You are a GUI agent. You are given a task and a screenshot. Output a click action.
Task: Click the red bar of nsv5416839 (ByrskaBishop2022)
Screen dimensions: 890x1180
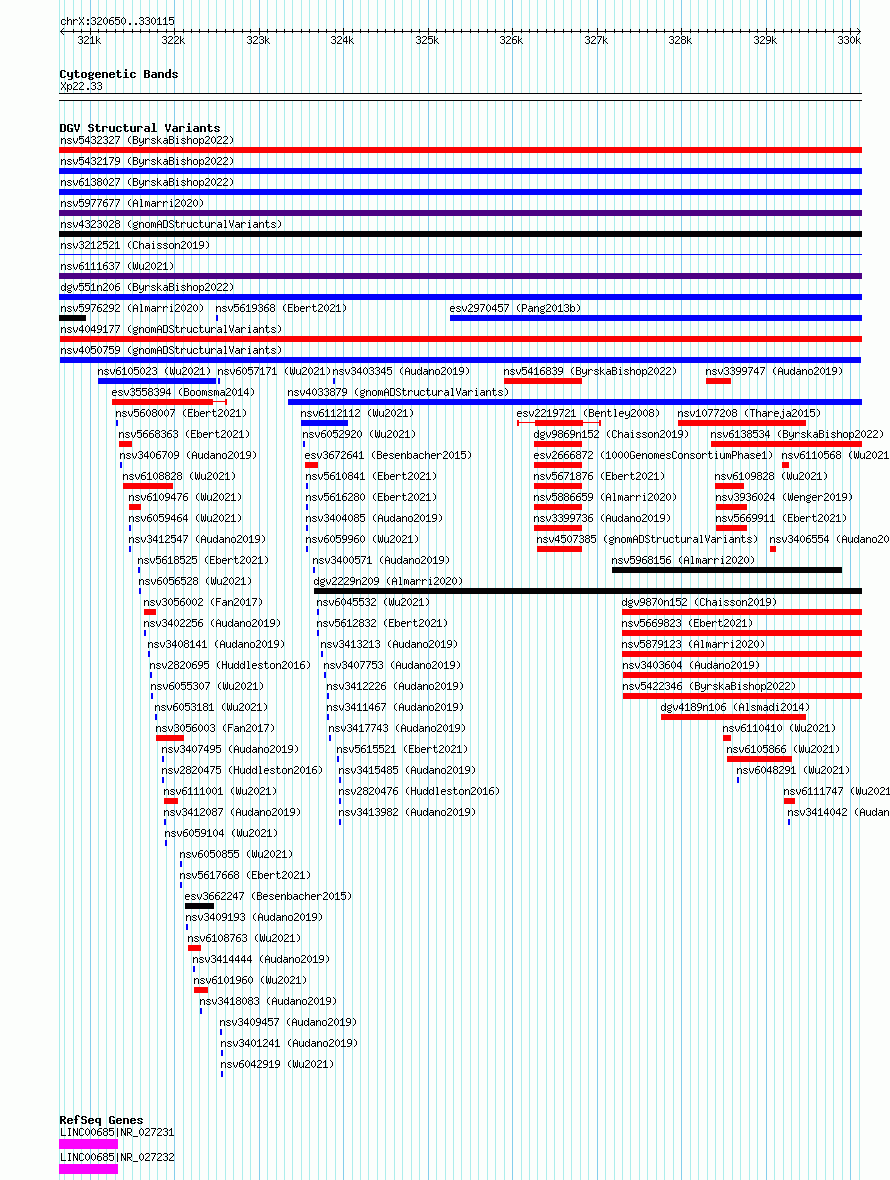coord(542,382)
